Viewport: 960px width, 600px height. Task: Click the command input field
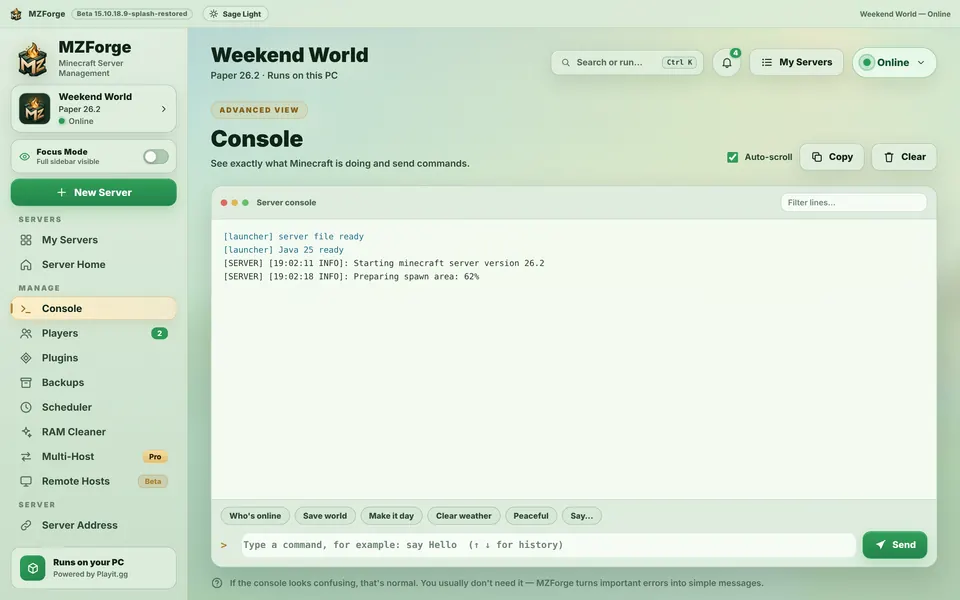coord(549,545)
